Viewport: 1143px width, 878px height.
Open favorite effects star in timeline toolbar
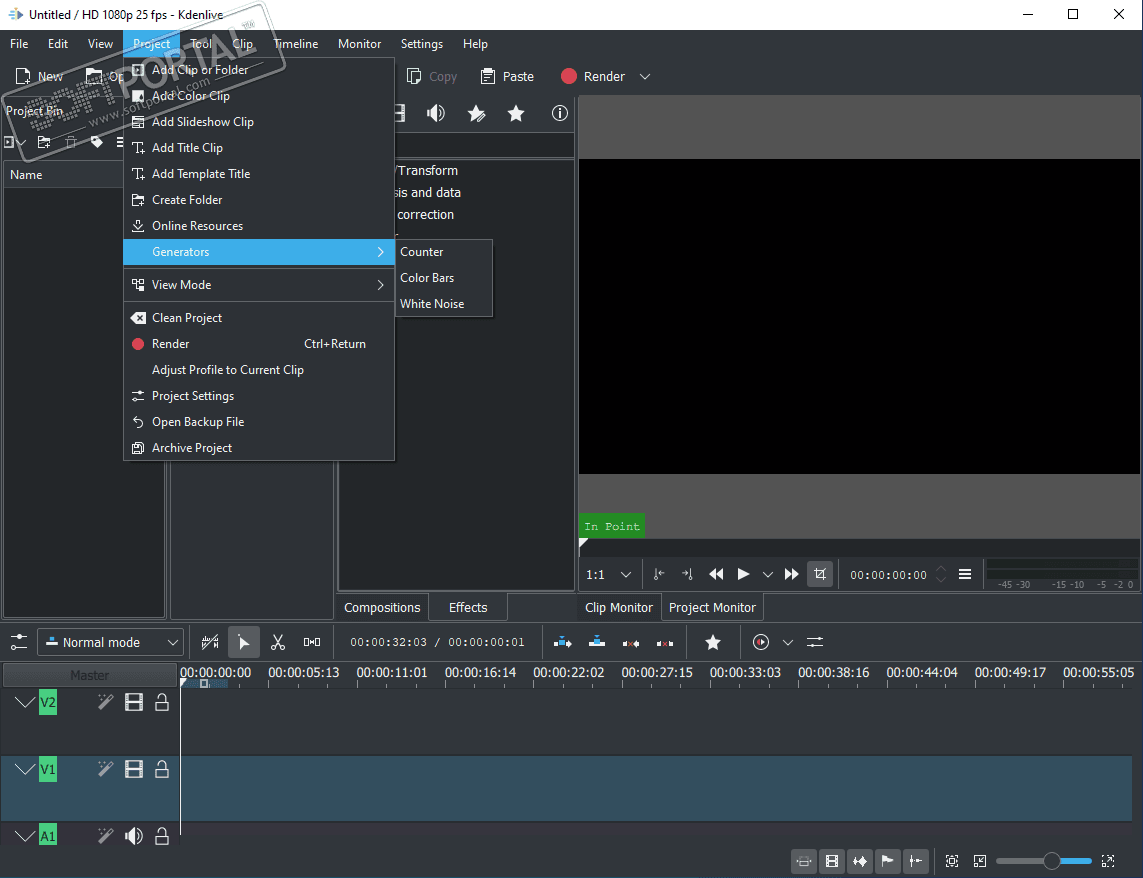[713, 642]
